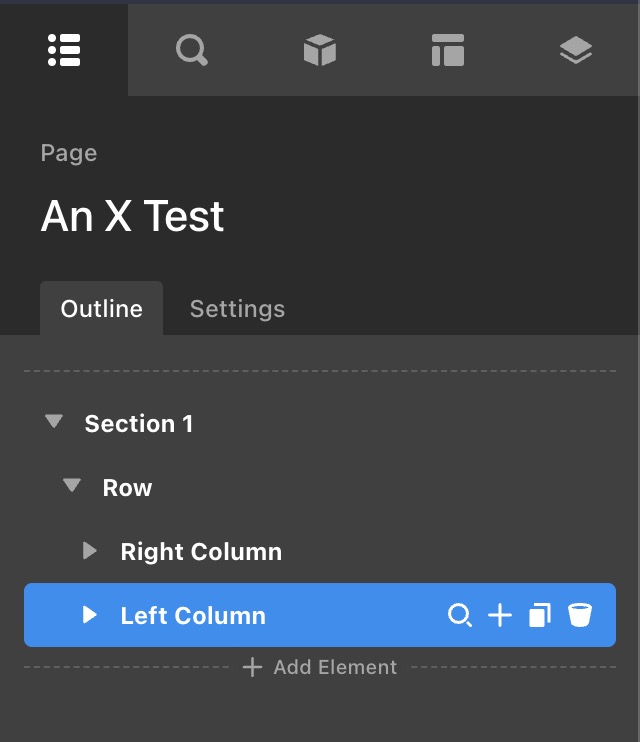The height and width of the screenshot is (742, 640).
Task: Inspect Left Column with magnifier icon
Action: [x=459, y=615]
